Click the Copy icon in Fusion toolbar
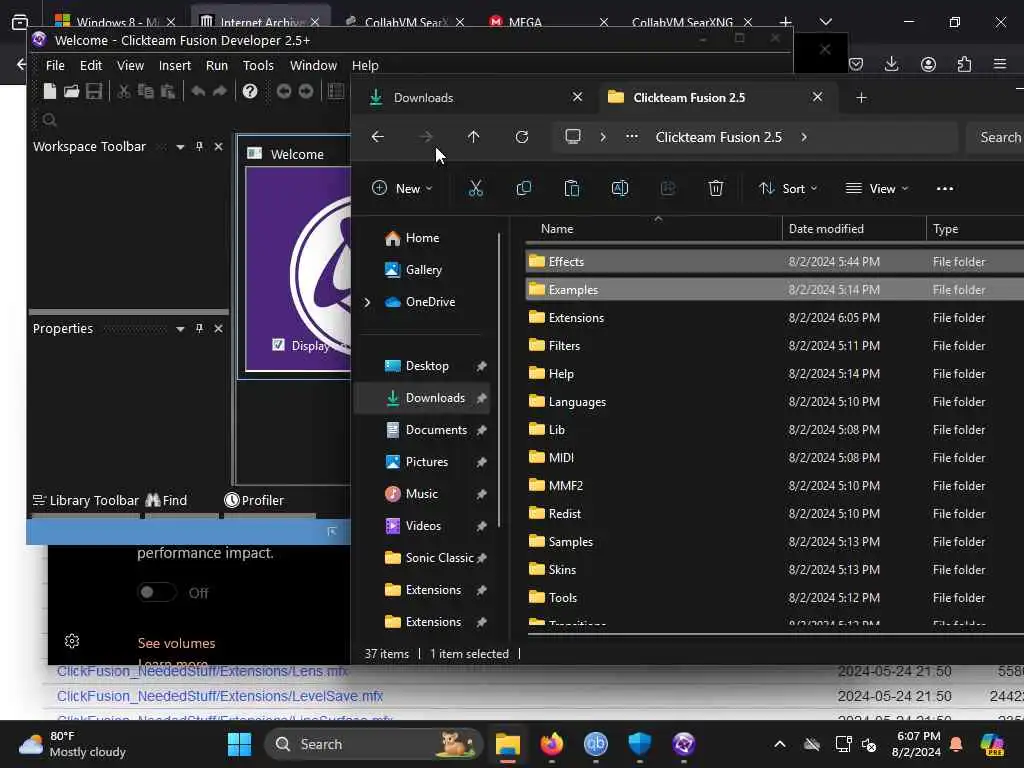Viewport: 1024px width, 768px height. tap(146, 91)
